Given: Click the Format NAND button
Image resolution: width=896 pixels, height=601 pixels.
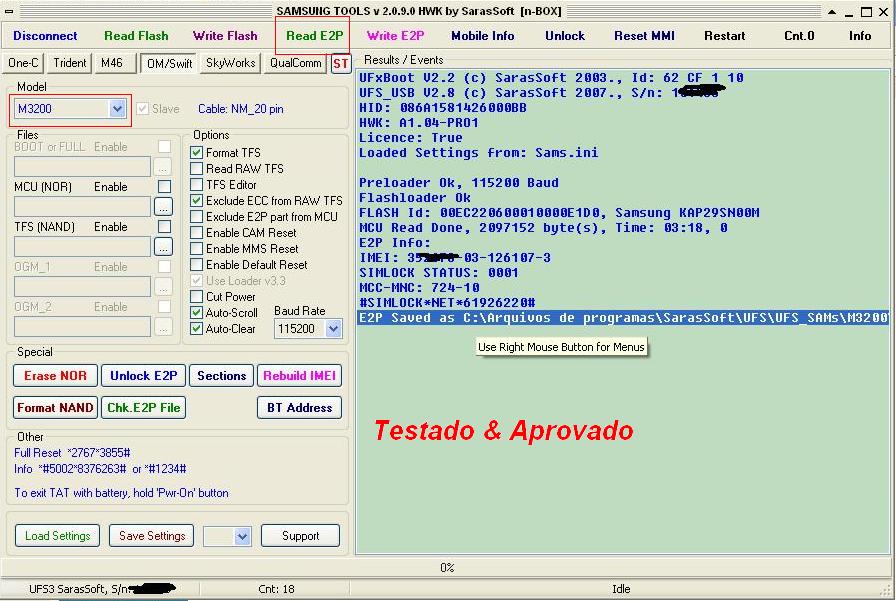Looking at the screenshot, I should tap(55, 407).
